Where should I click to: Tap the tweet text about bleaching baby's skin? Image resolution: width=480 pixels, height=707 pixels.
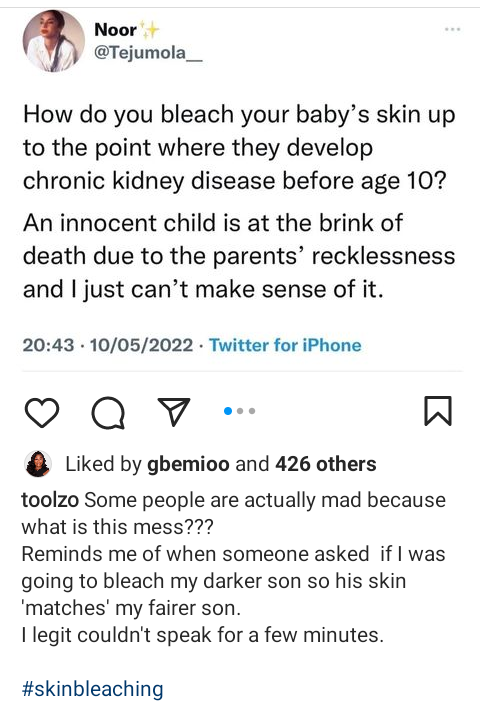[x=239, y=147]
